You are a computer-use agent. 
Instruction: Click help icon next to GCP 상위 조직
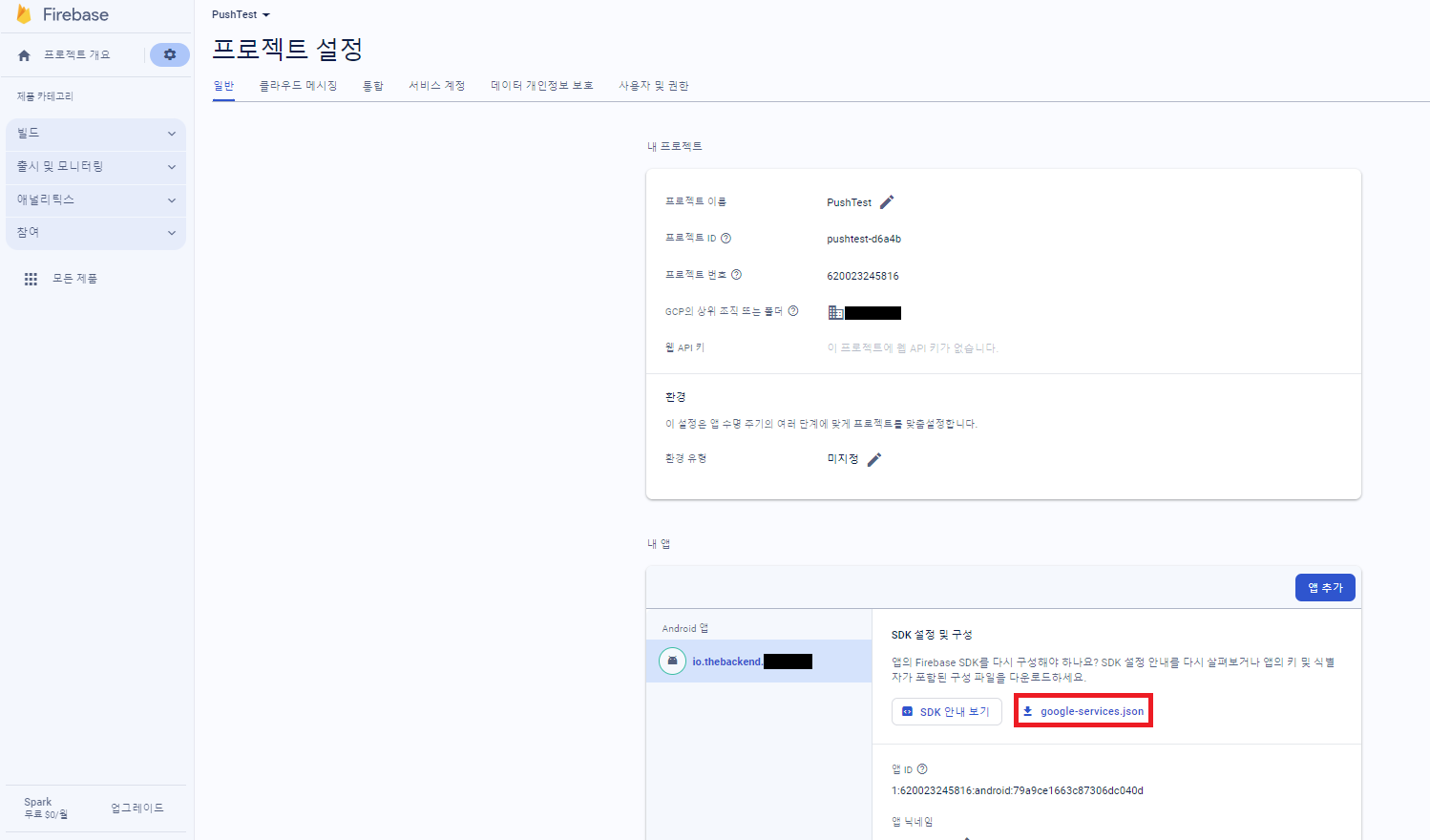793,311
